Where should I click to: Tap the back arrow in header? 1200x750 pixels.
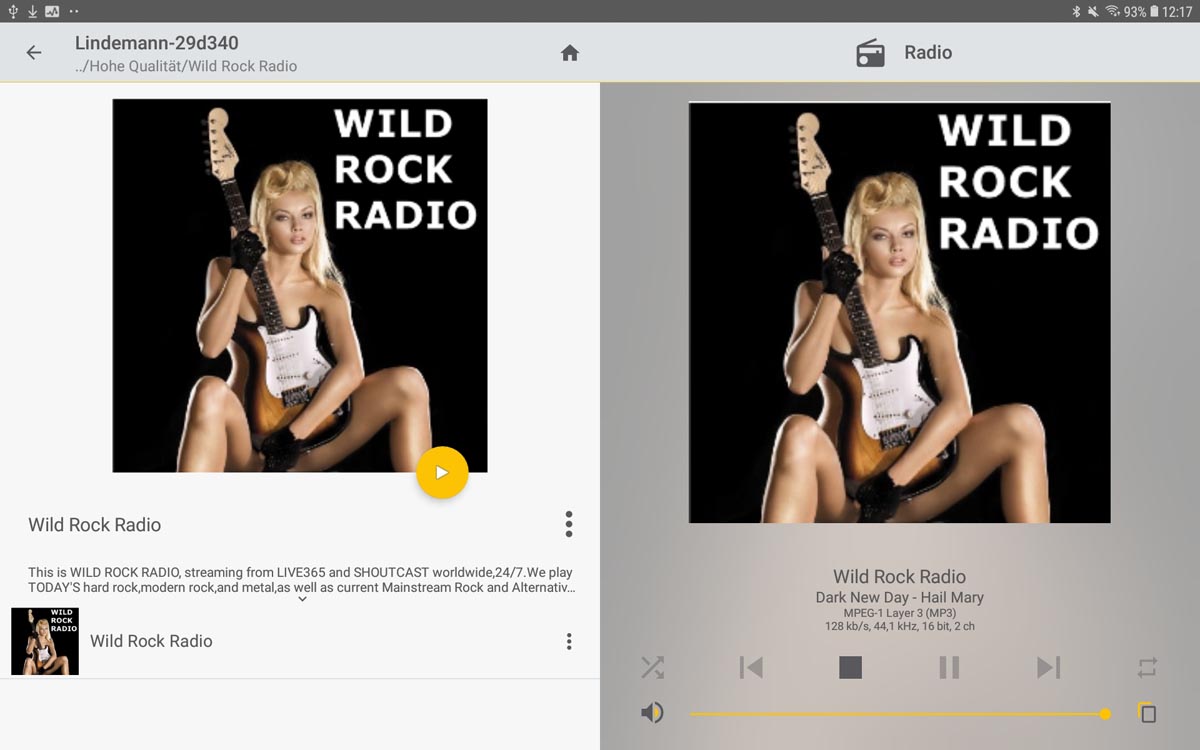point(34,53)
